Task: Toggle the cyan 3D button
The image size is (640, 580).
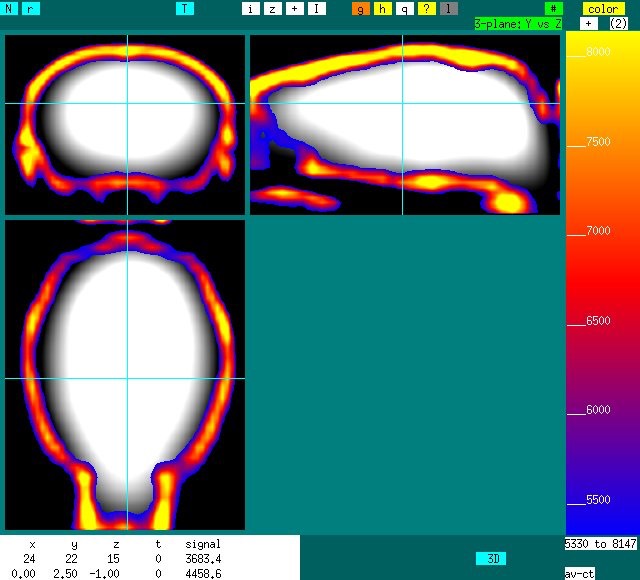Action: tap(491, 558)
